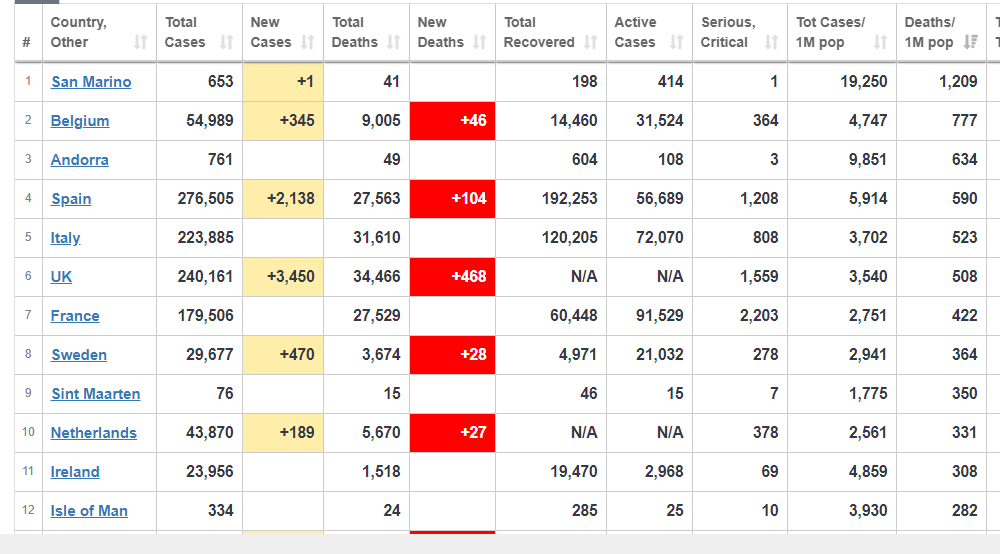Sort by New Deaths sort icon
The image size is (1000, 554).
click(480, 42)
